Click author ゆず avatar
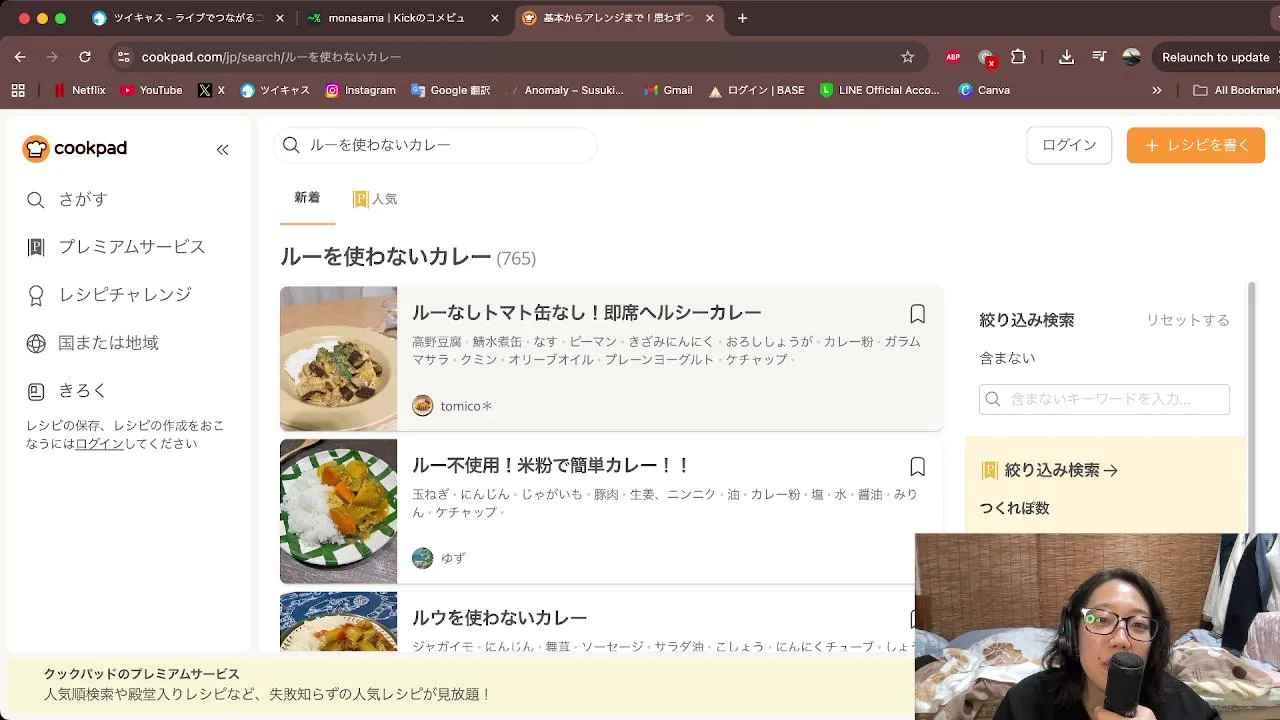This screenshot has width=1280, height=720. point(423,558)
